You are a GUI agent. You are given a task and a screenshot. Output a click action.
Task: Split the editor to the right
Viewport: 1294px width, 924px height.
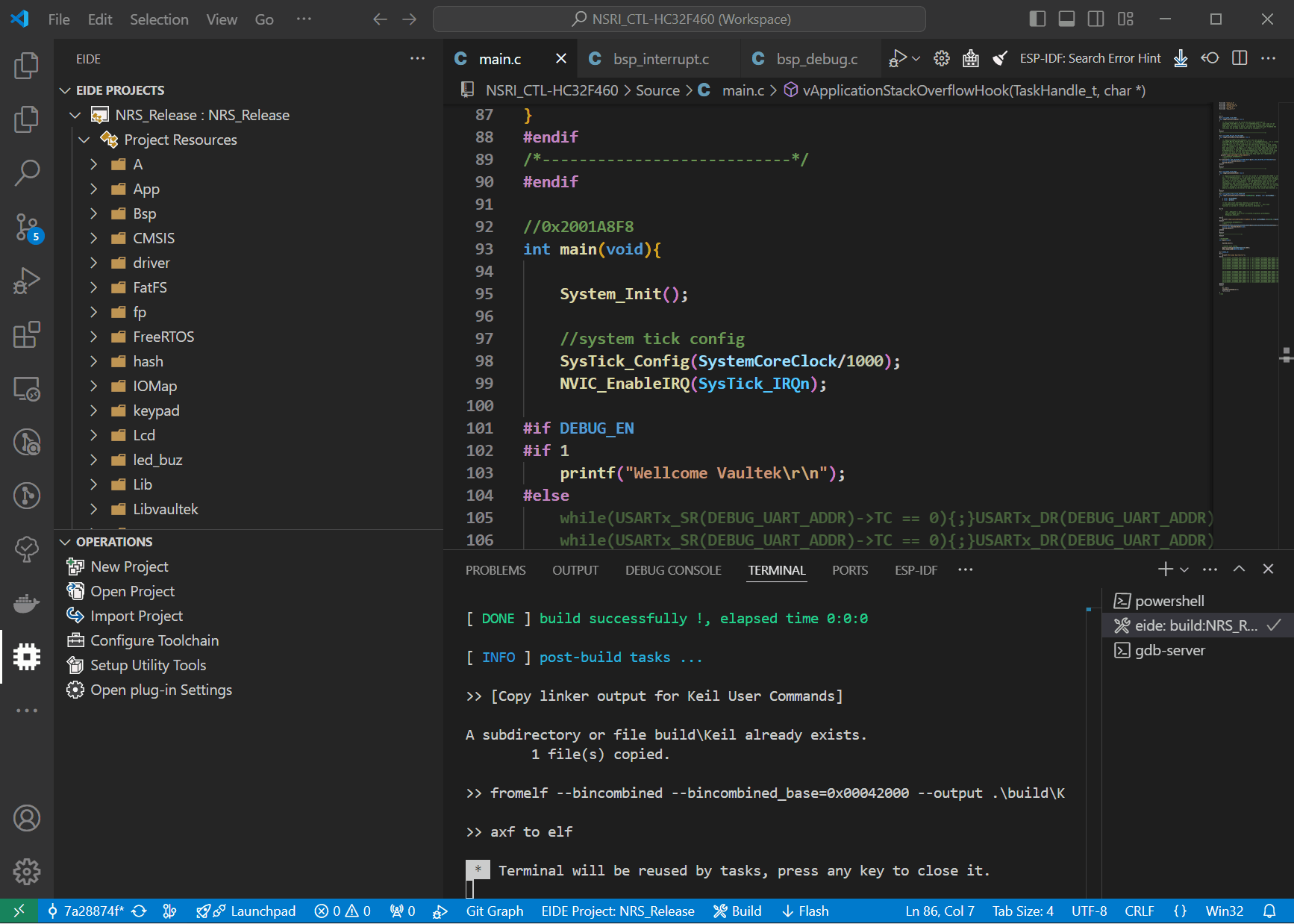tap(1240, 58)
